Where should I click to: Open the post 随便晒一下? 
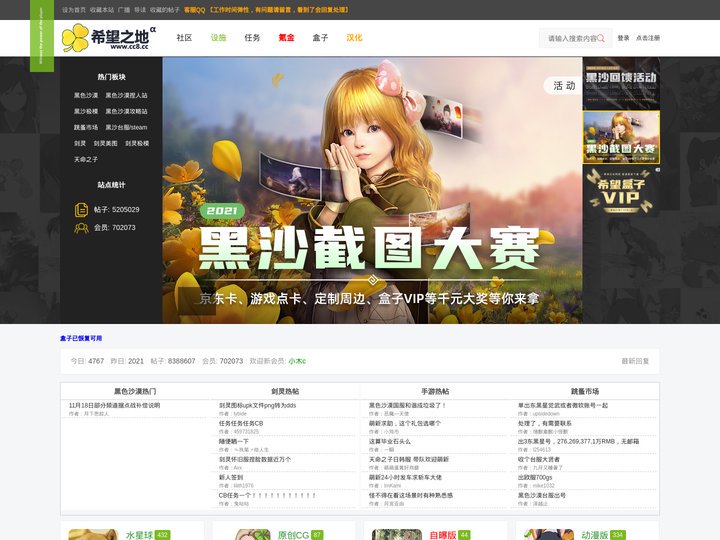coord(234,441)
